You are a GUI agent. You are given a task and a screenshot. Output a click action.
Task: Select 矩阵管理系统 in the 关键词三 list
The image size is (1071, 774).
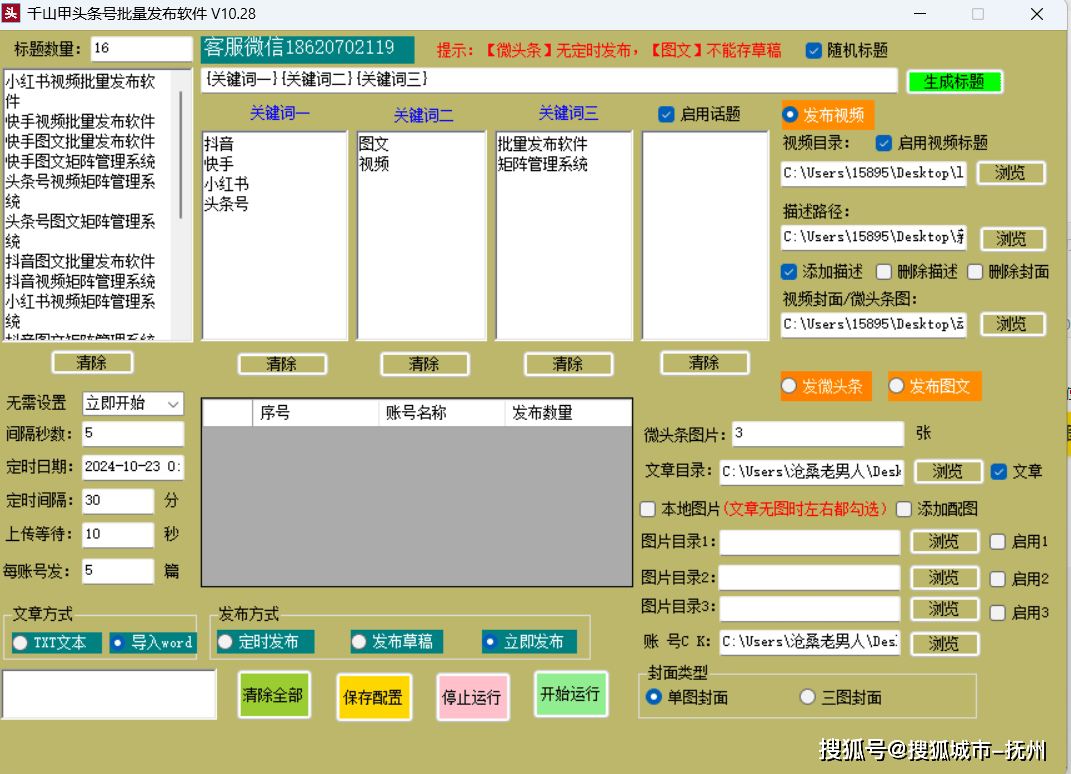pos(542,164)
